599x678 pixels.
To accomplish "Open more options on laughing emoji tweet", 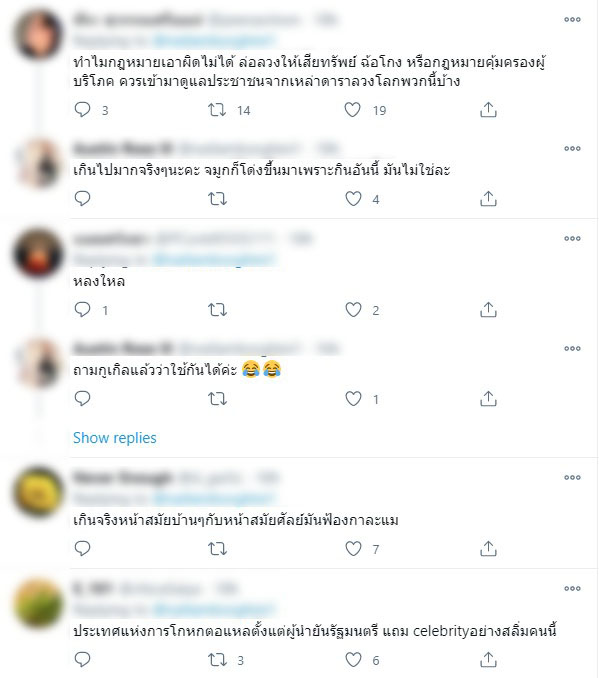I will 572,349.
